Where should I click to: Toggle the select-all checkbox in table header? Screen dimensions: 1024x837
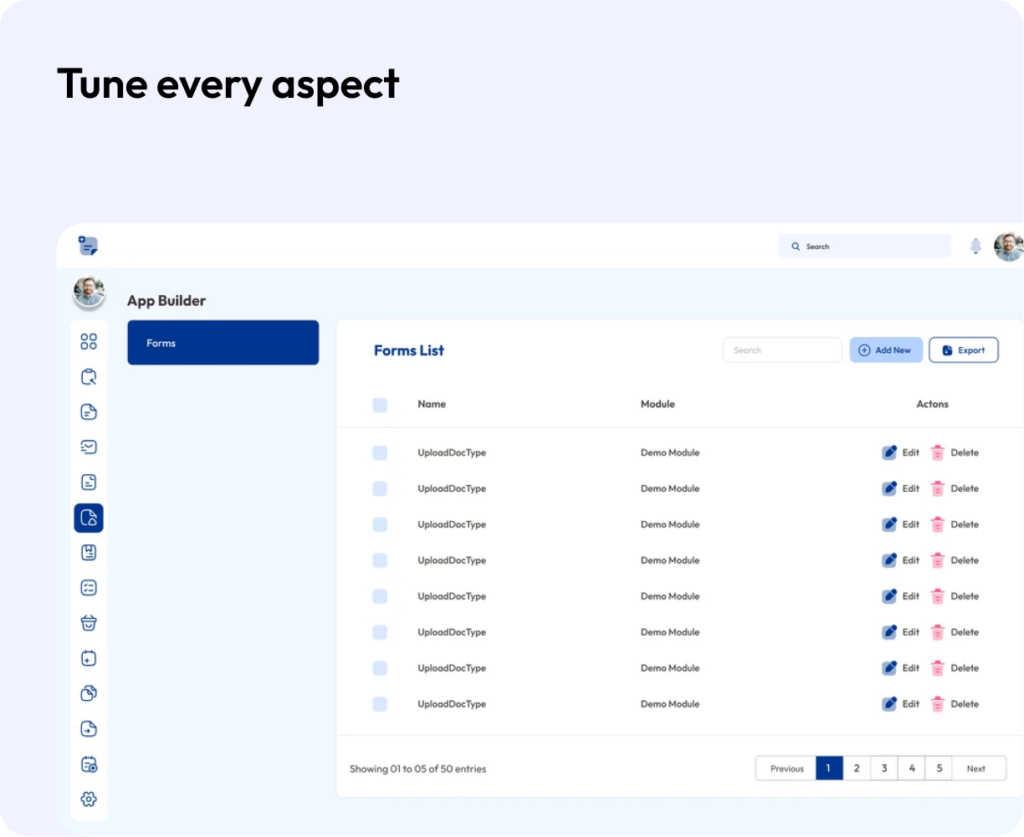click(380, 405)
